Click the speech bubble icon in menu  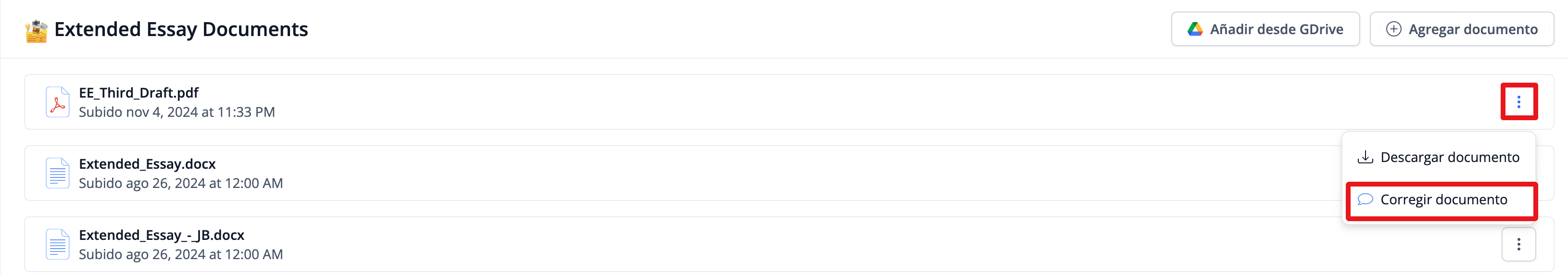pyautogui.click(x=1365, y=200)
